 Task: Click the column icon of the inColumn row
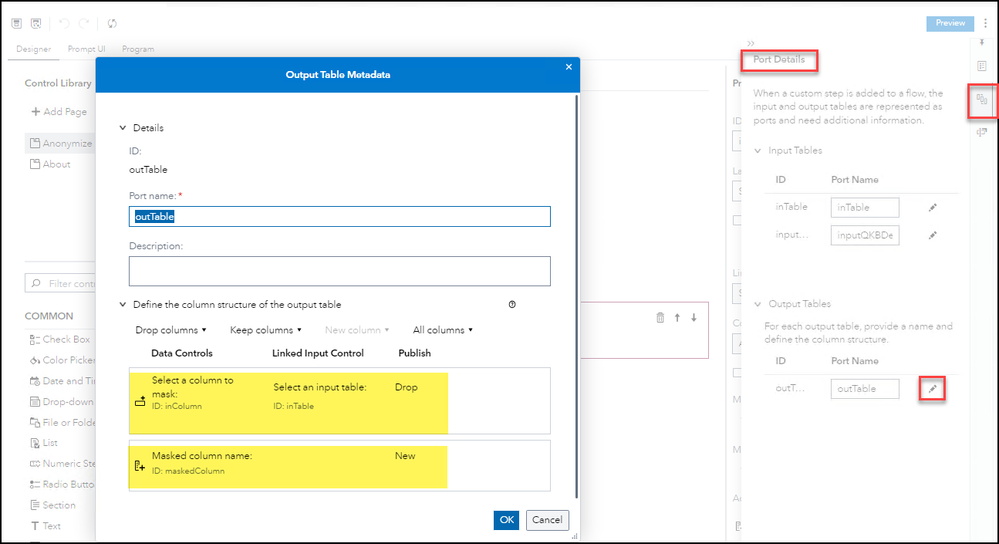(x=140, y=401)
